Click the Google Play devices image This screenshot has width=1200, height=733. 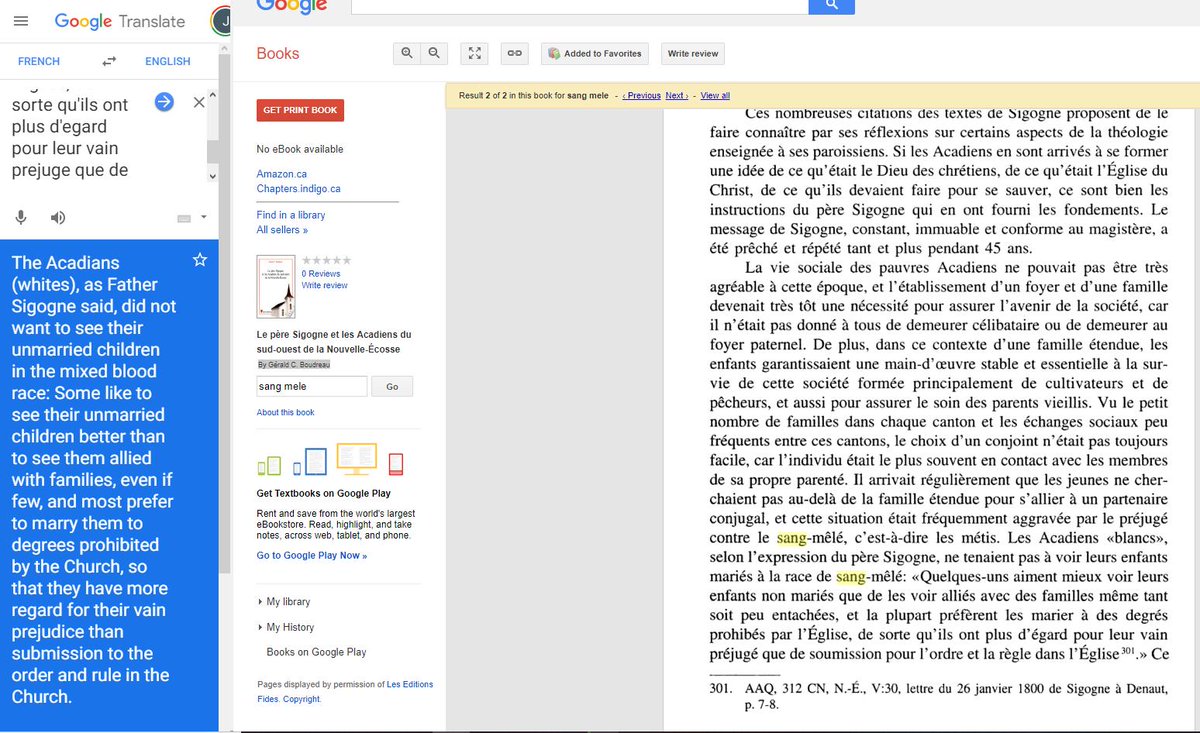click(x=330, y=460)
